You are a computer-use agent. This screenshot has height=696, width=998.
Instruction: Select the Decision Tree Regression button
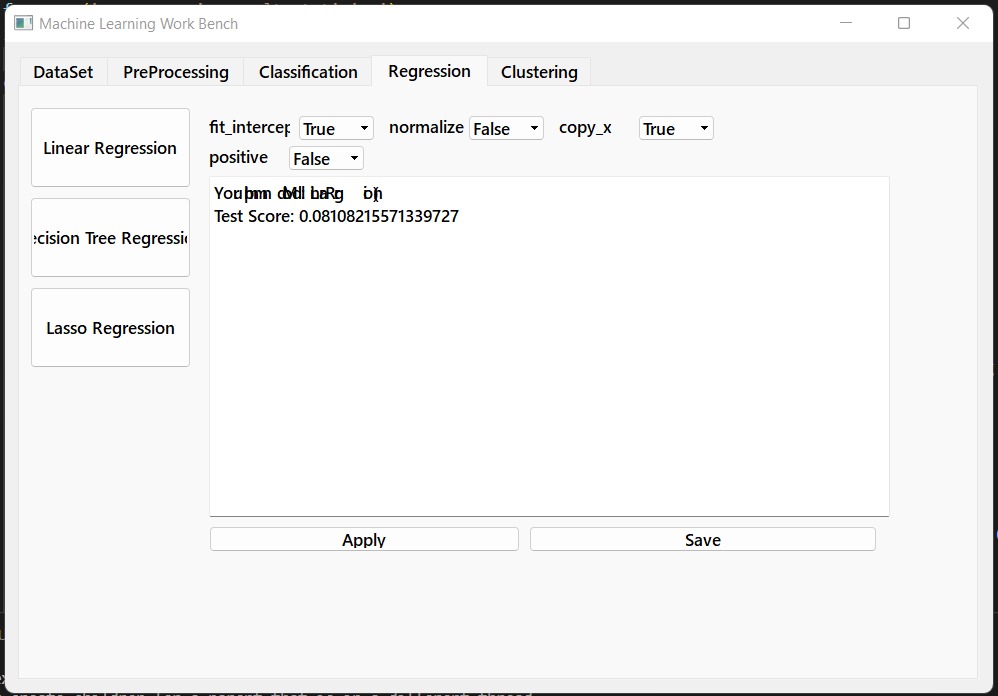[110, 238]
